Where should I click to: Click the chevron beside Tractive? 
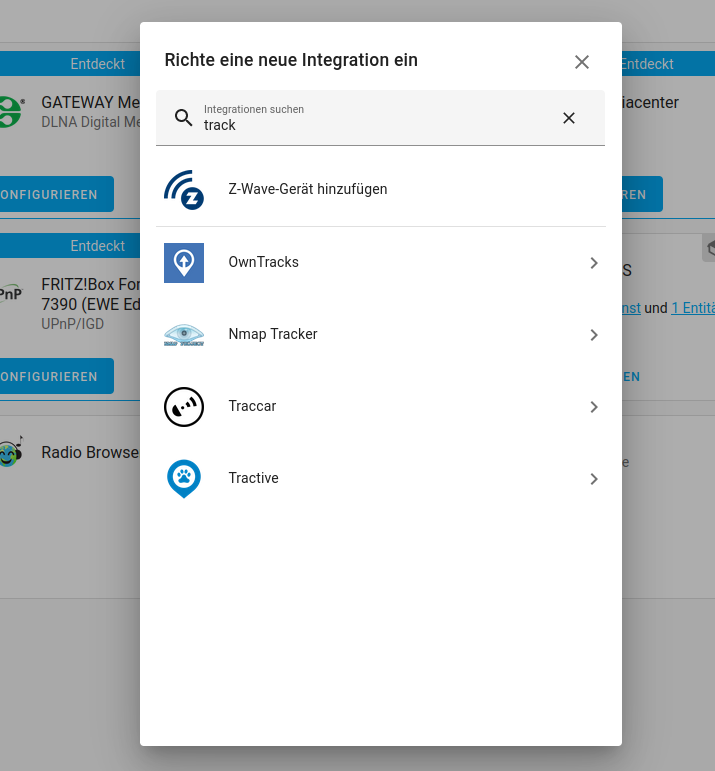pos(594,479)
